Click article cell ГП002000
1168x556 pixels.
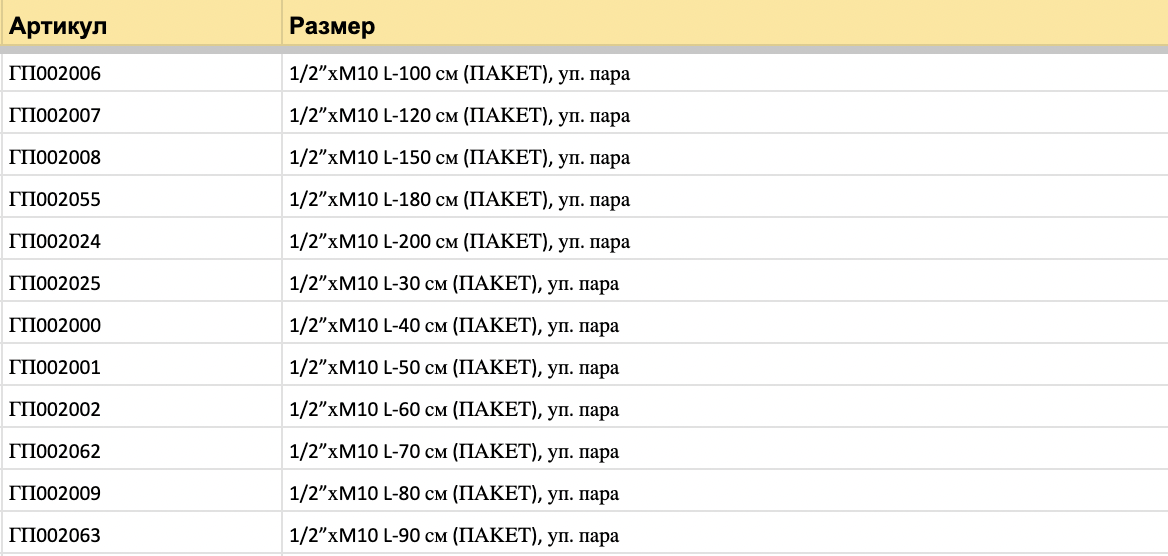point(55,325)
